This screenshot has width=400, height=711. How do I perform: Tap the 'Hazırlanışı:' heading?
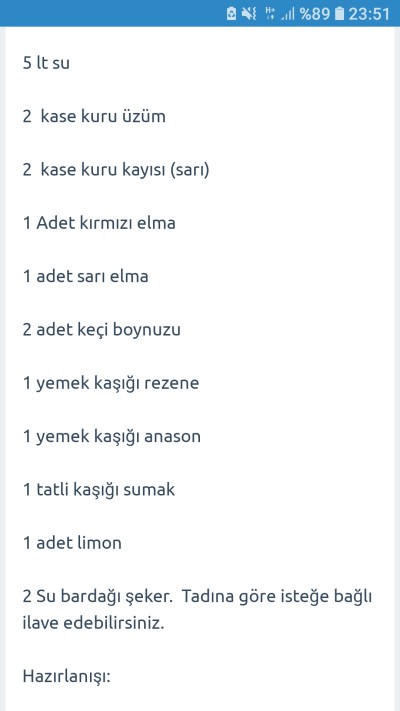[x=67, y=677]
